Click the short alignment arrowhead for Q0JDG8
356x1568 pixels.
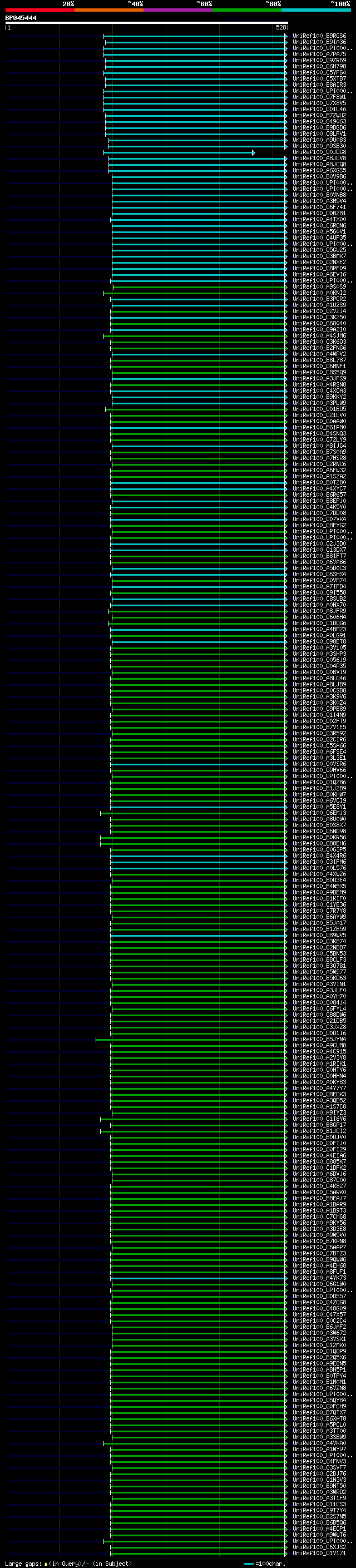click(253, 152)
